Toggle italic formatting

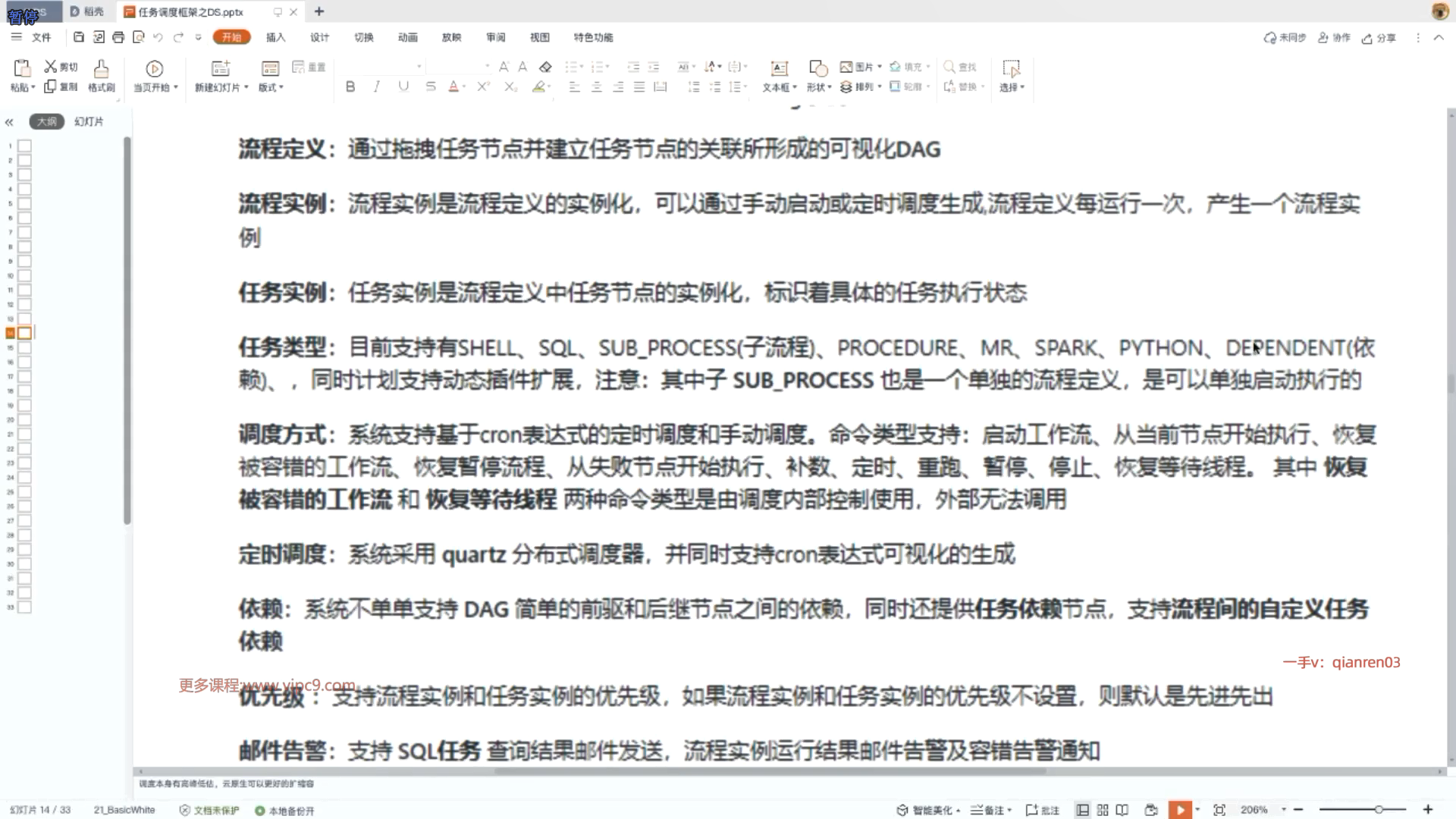tap(377, 87)
